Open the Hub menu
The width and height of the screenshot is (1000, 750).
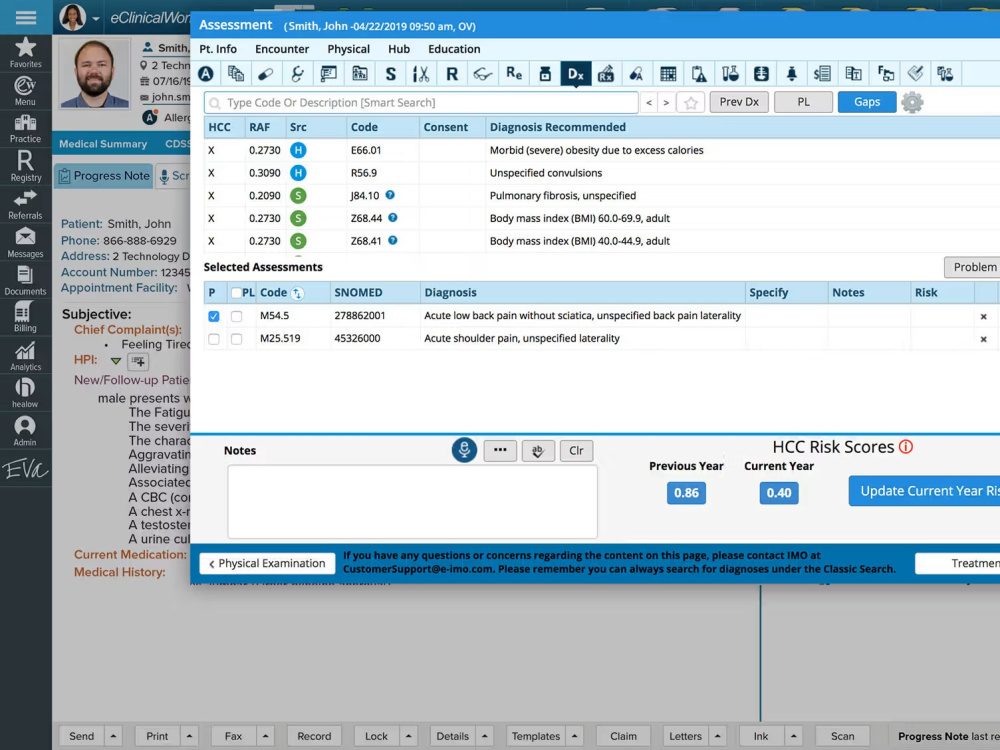(x=399, y=49)
